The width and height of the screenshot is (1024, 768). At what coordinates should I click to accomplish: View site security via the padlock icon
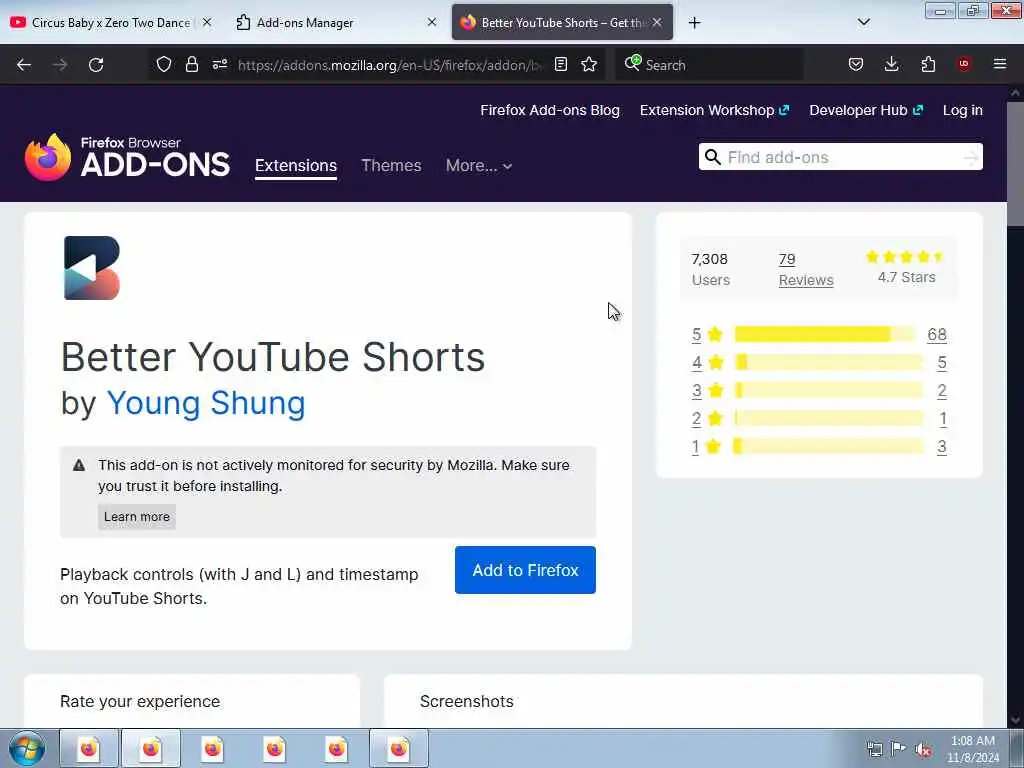(x=191, y=64)
